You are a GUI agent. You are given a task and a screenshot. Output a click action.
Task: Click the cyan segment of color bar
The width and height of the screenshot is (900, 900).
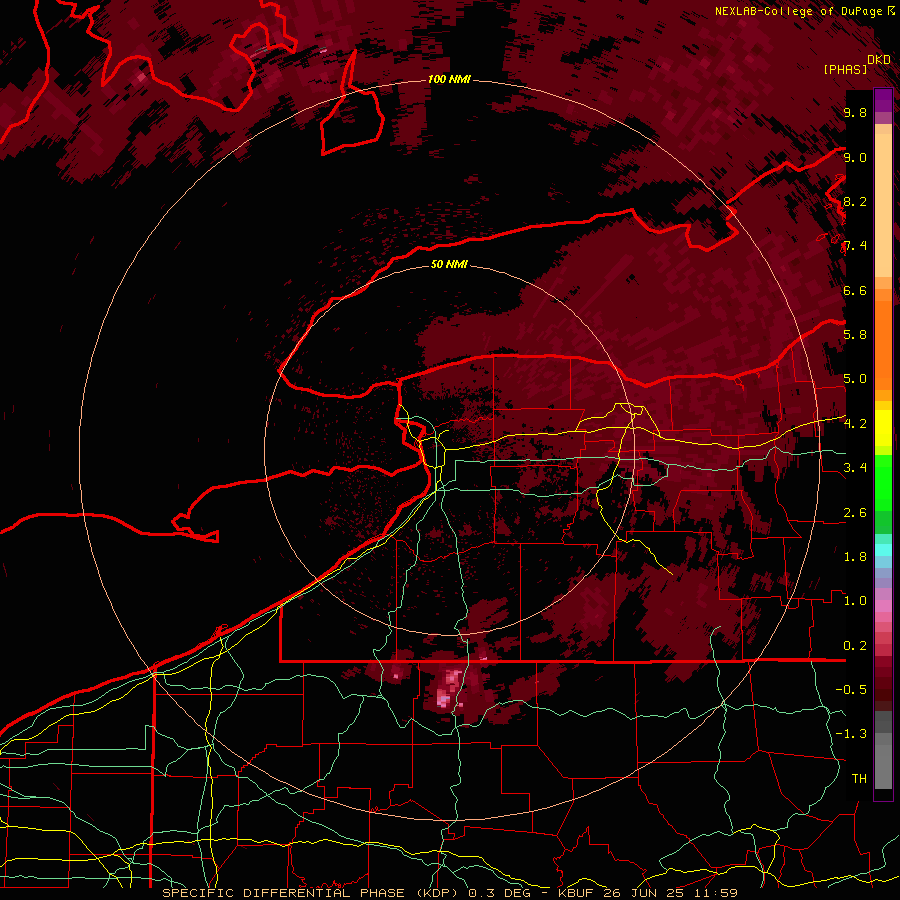[x=883, y=550]
